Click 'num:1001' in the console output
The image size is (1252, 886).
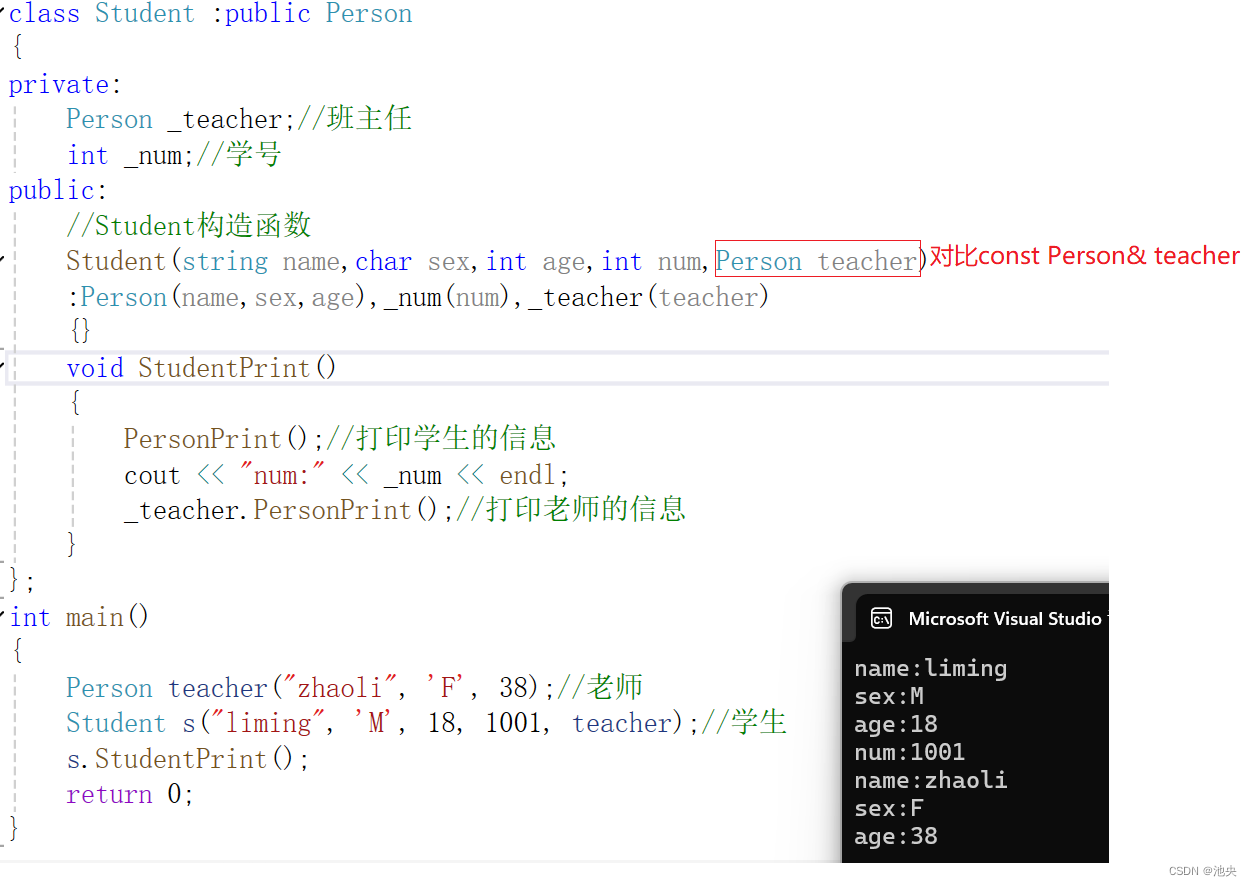coord(910,752)
